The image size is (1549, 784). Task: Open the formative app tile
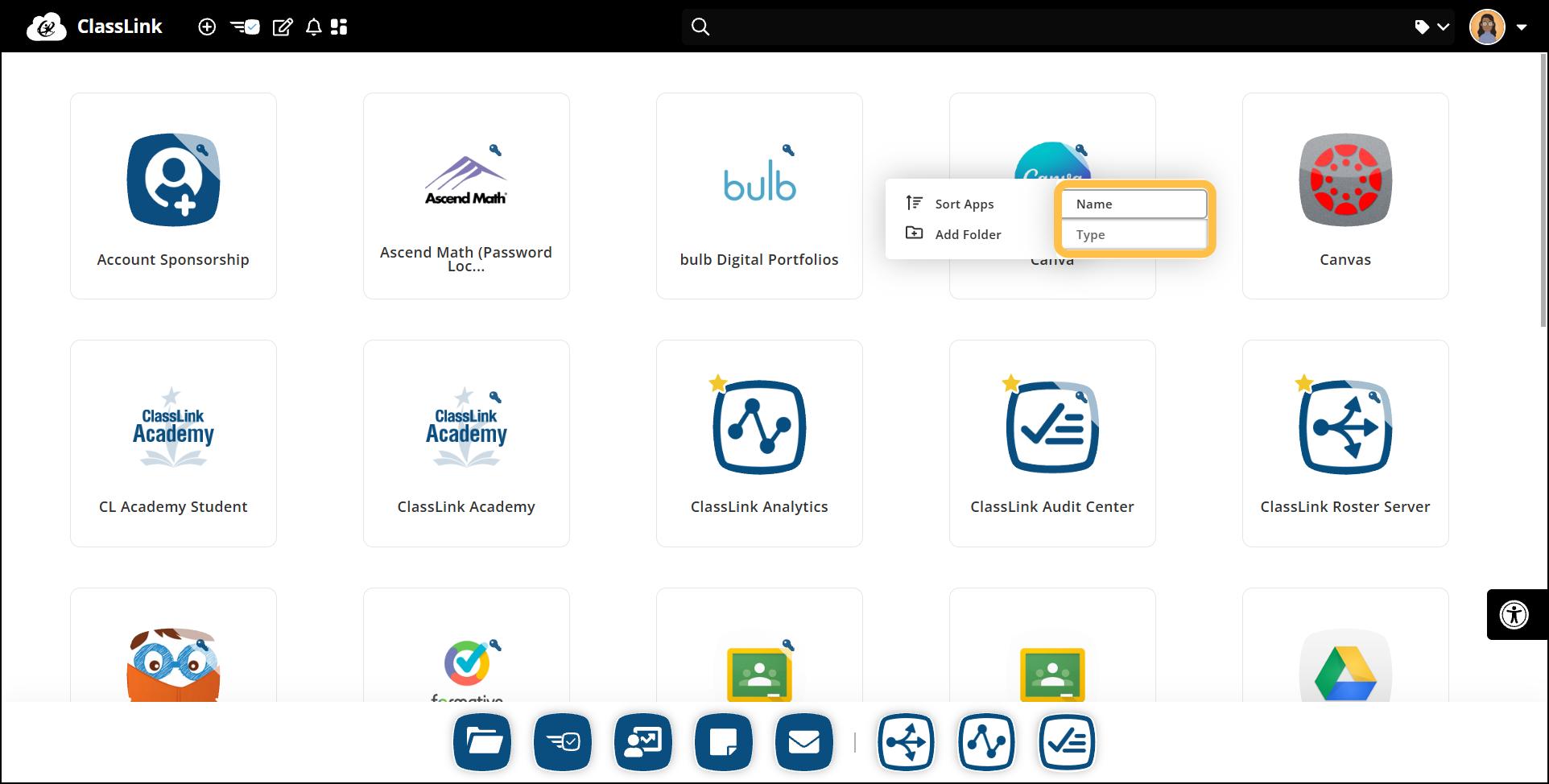pyautogui.click(x=466, y=645)
